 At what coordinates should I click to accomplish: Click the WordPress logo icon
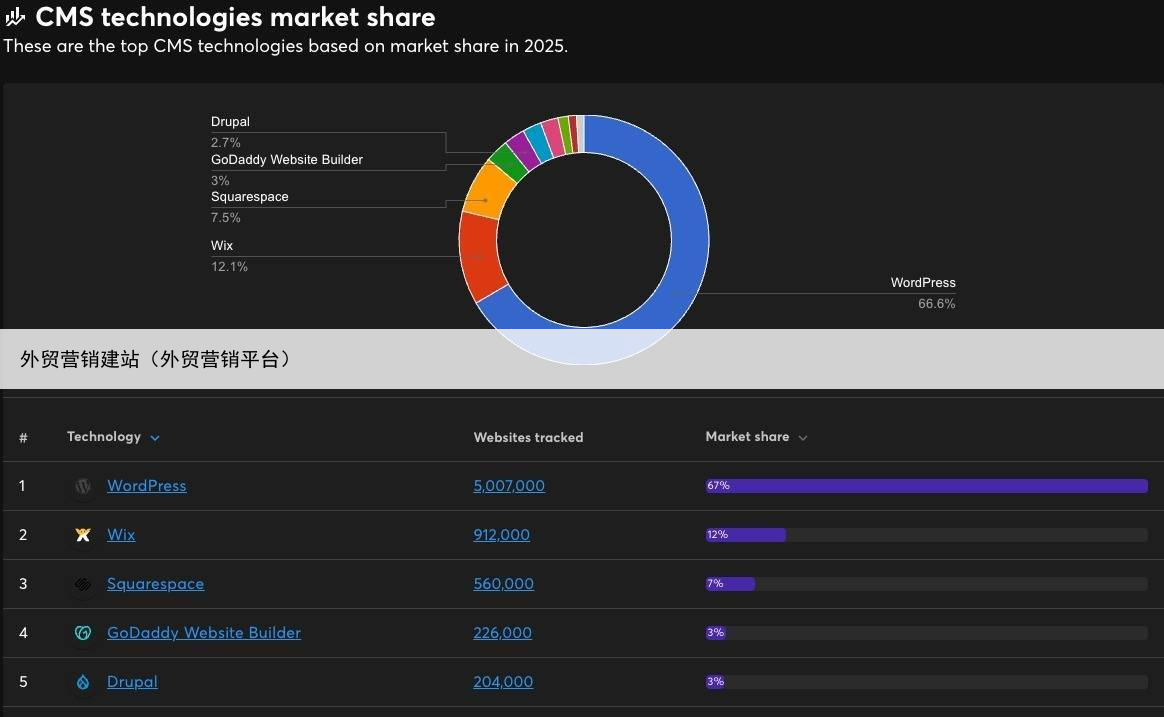84,487
